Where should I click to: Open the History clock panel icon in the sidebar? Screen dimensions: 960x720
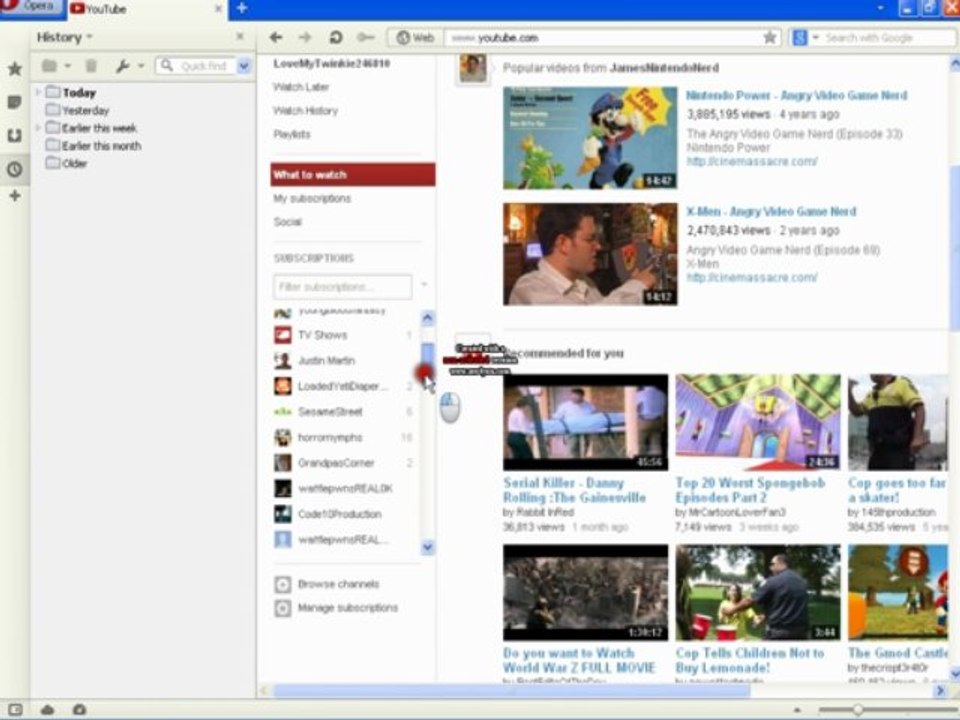point(15,169)
